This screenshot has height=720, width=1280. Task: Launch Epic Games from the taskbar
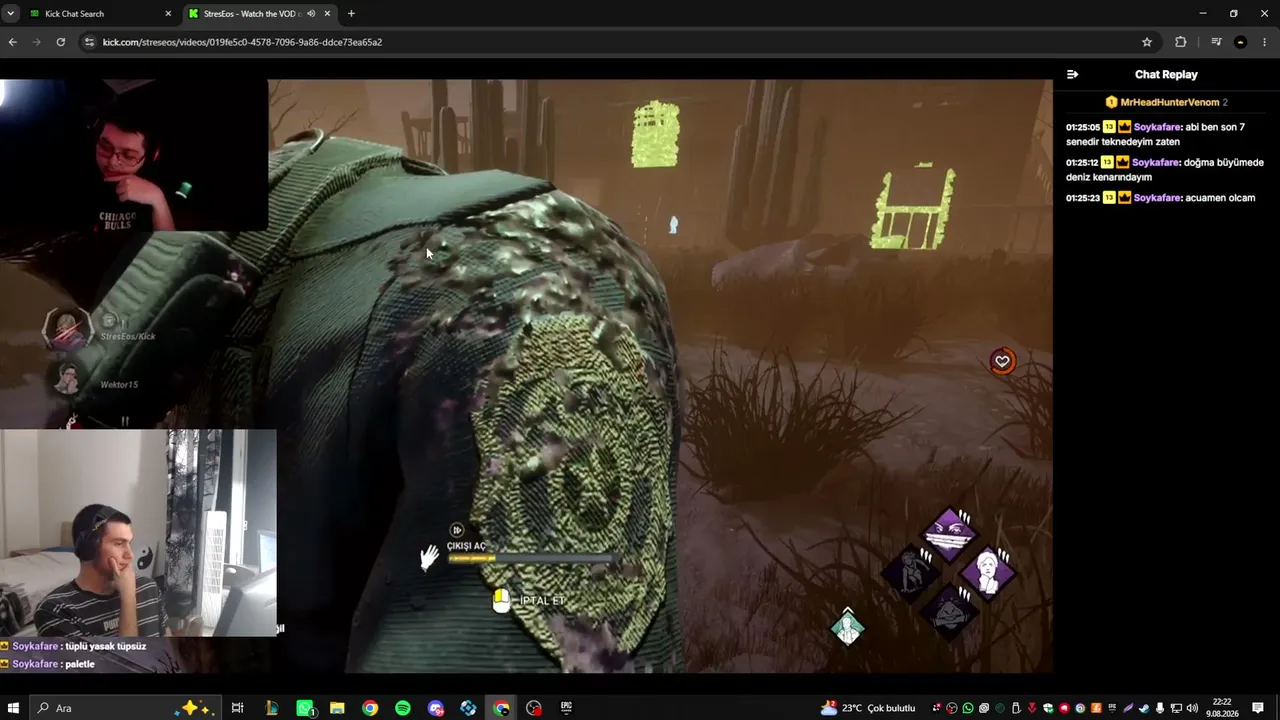(566, 708)
